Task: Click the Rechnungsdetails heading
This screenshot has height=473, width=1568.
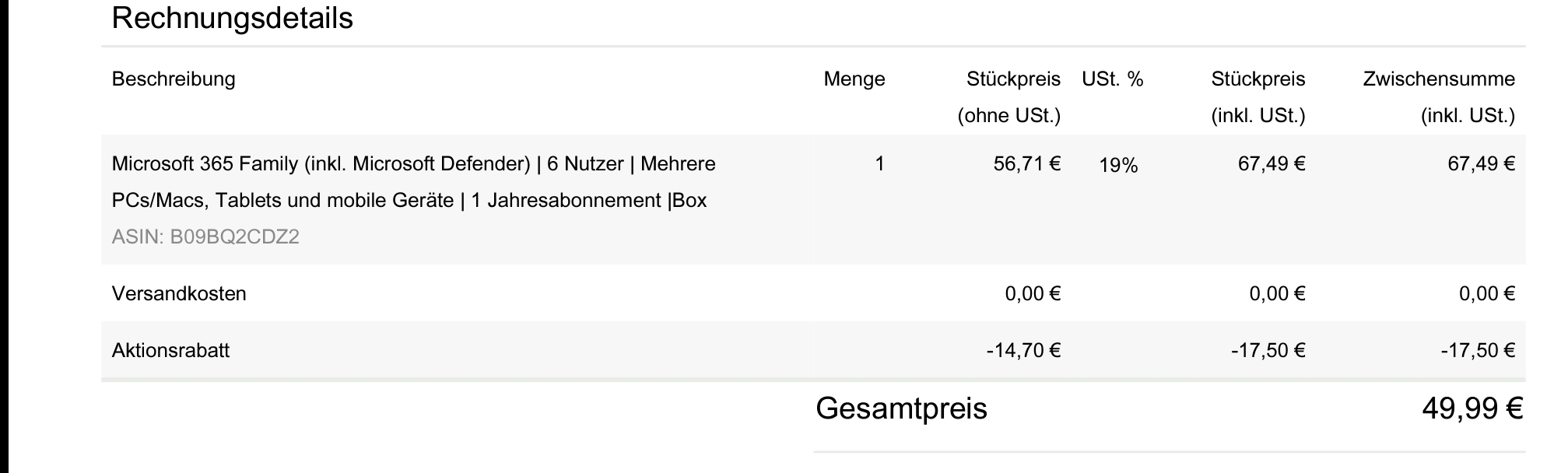Action: (x=232, y=19)
